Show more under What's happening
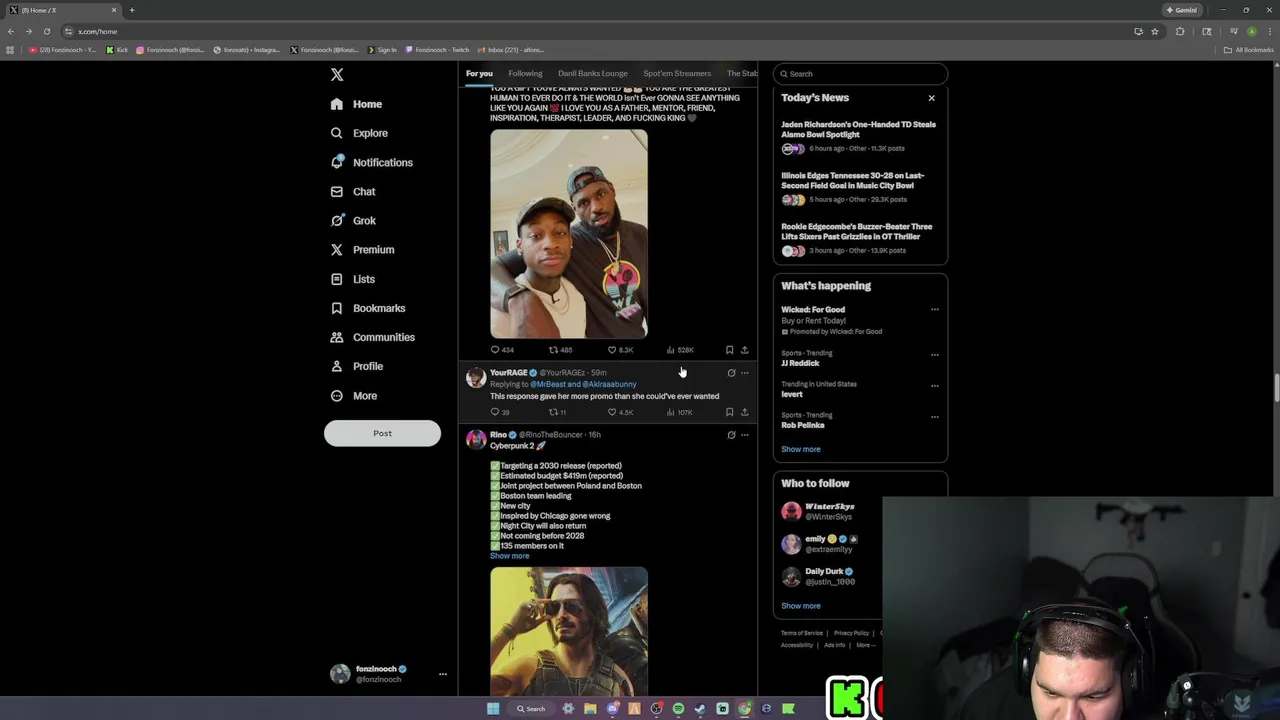1280x720 pixels. click(x=800, y=449)
